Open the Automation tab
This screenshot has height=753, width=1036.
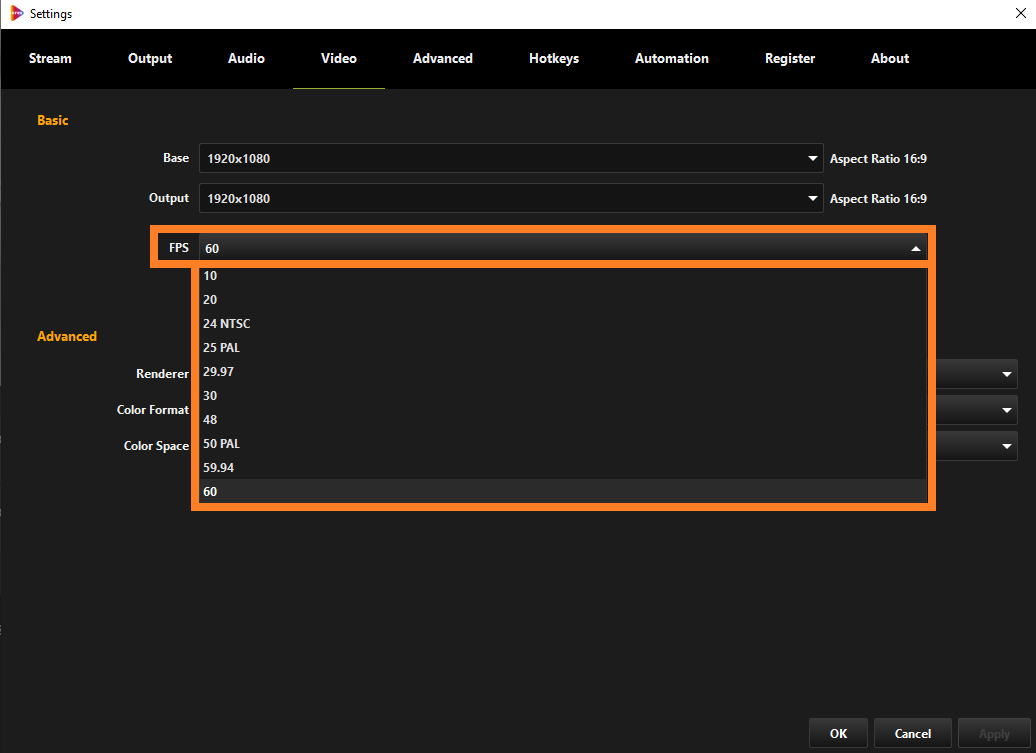pos(671,58)
